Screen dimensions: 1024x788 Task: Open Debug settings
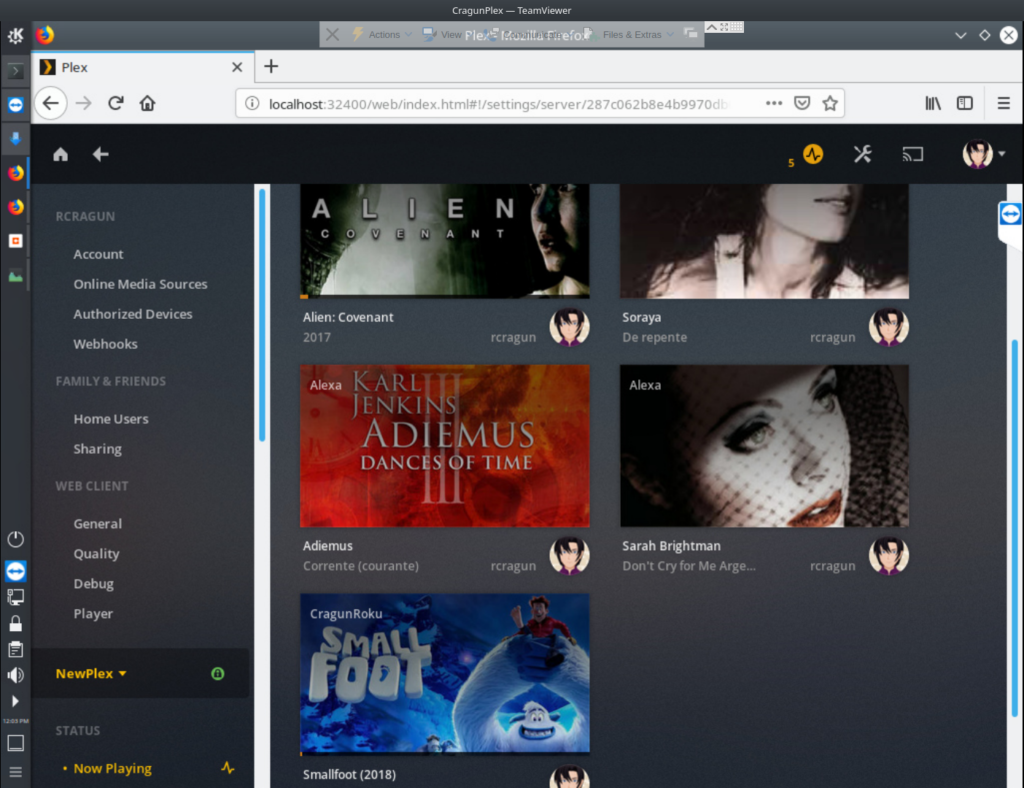tap(93, 584)
